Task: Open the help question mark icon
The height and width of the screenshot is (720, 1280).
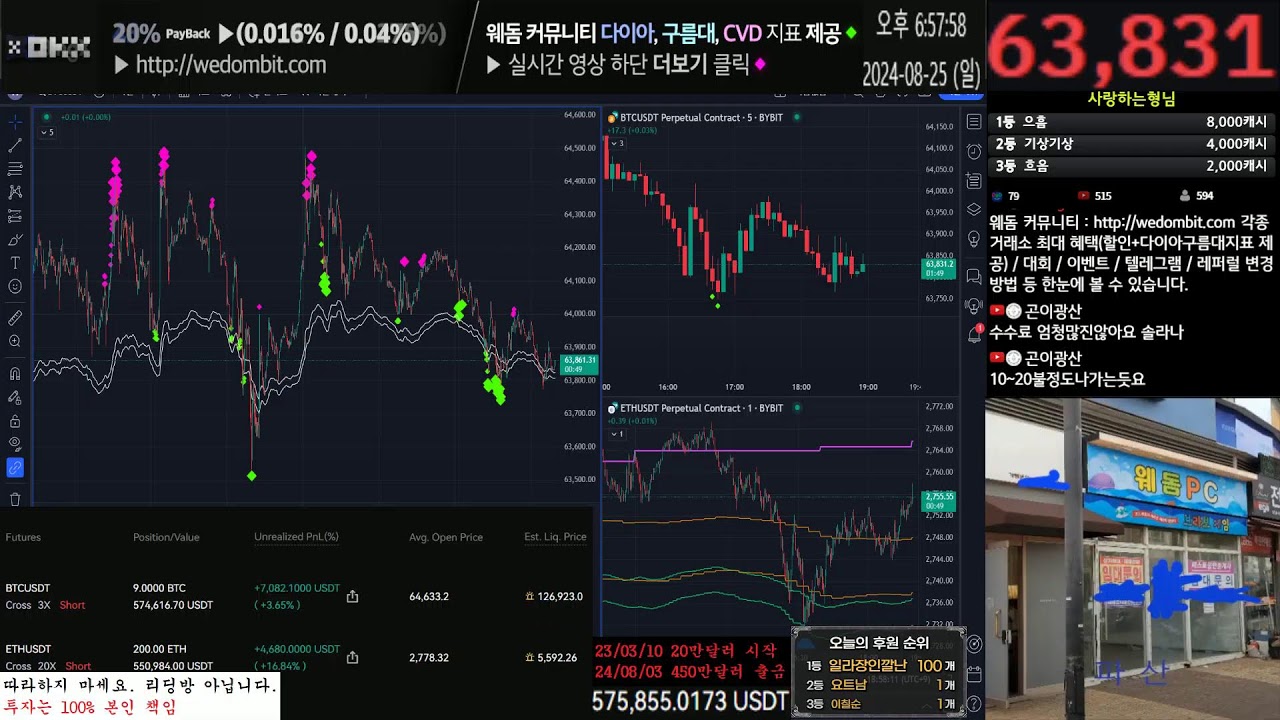Action: [974, 703]
